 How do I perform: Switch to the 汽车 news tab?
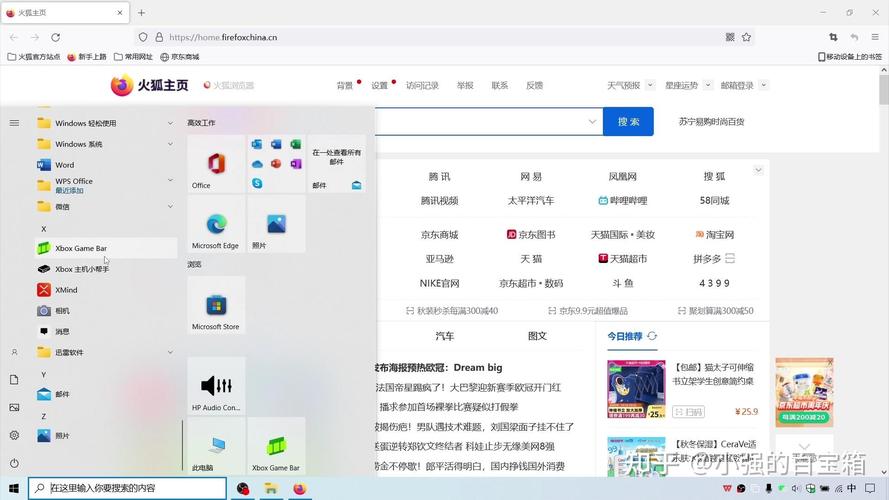[444, 336]
